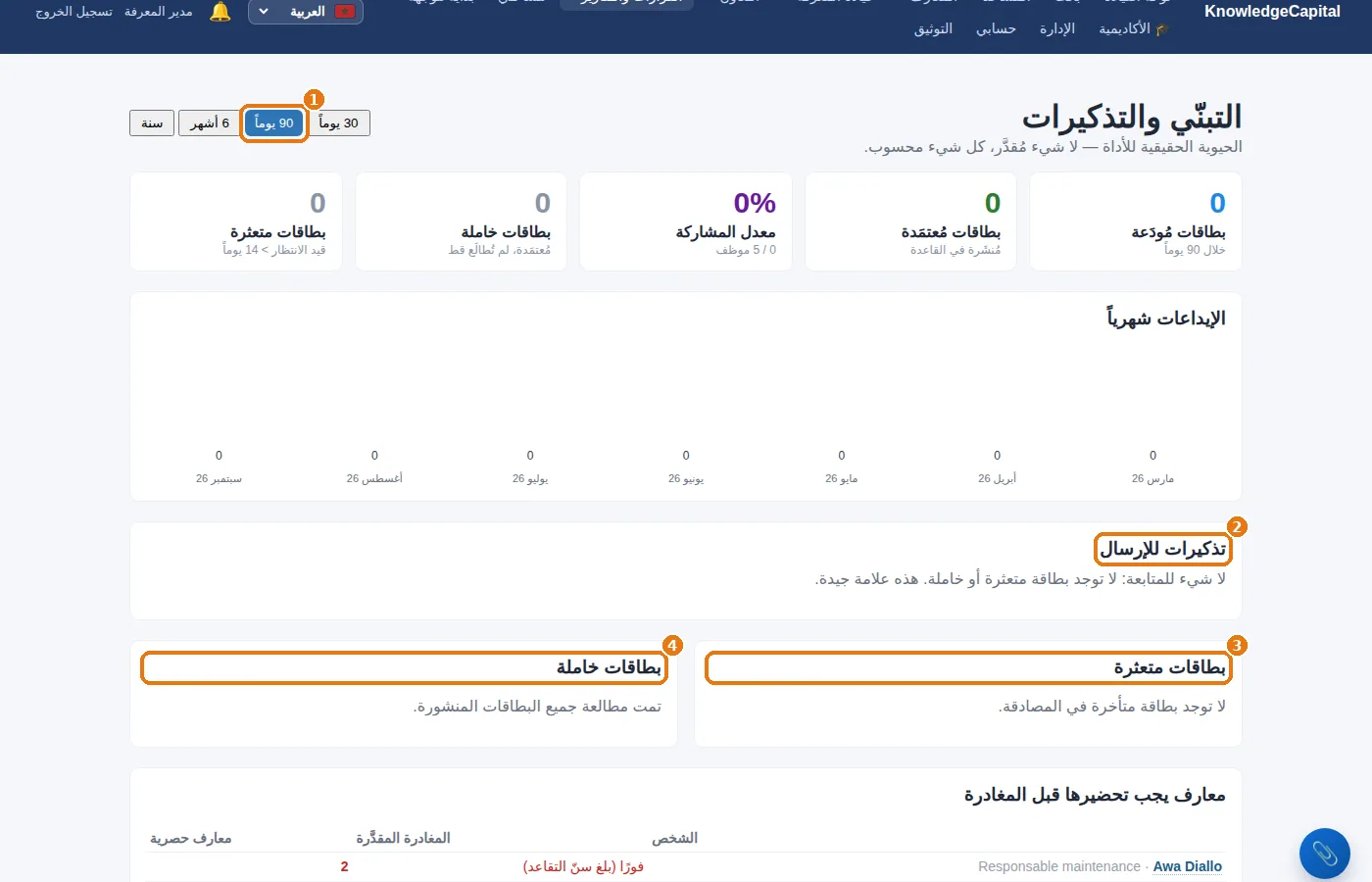Select the مارس 26 chart label
1372x882 pixels.
point(1152,478)
